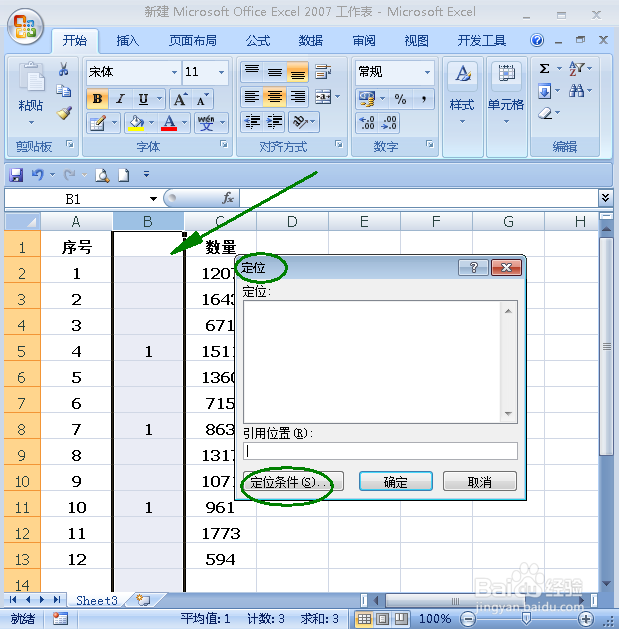Click the 定位条件(S) button
The height and width of the screenshot is (629, 619).
[x=293, y=481]
